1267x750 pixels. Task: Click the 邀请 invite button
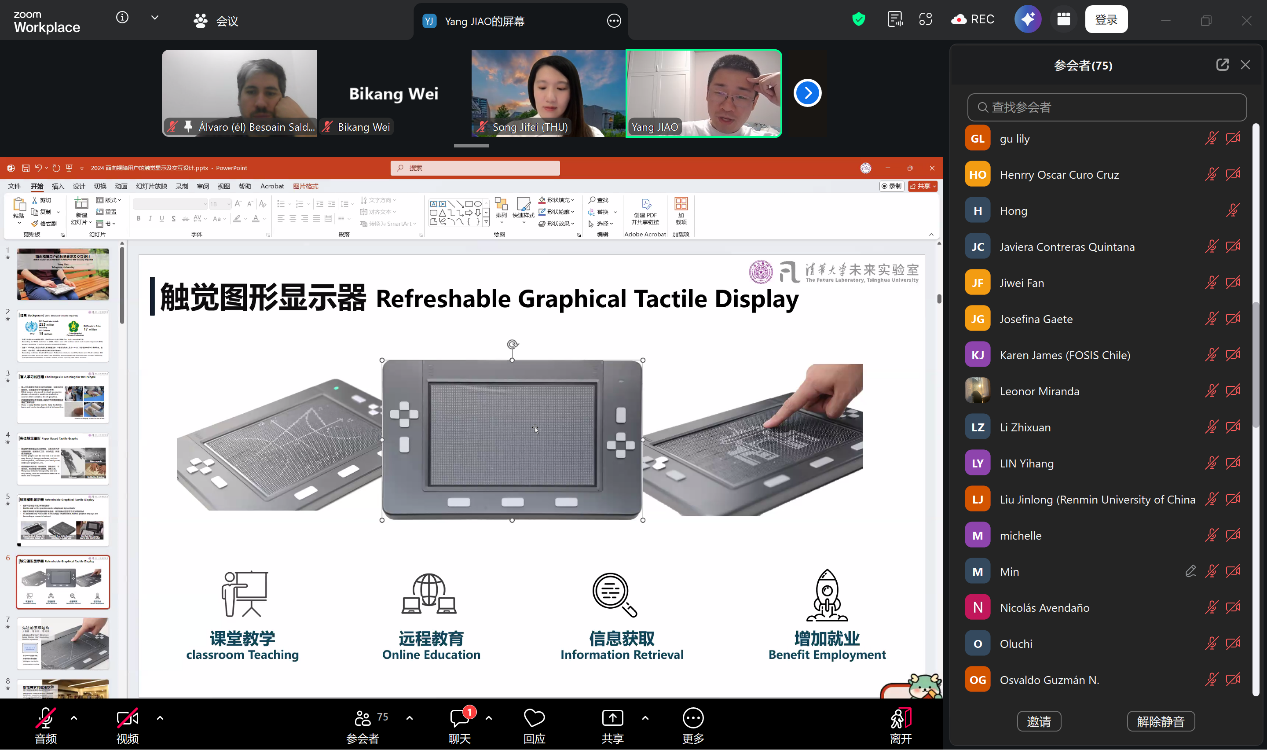coord(1039,721)
